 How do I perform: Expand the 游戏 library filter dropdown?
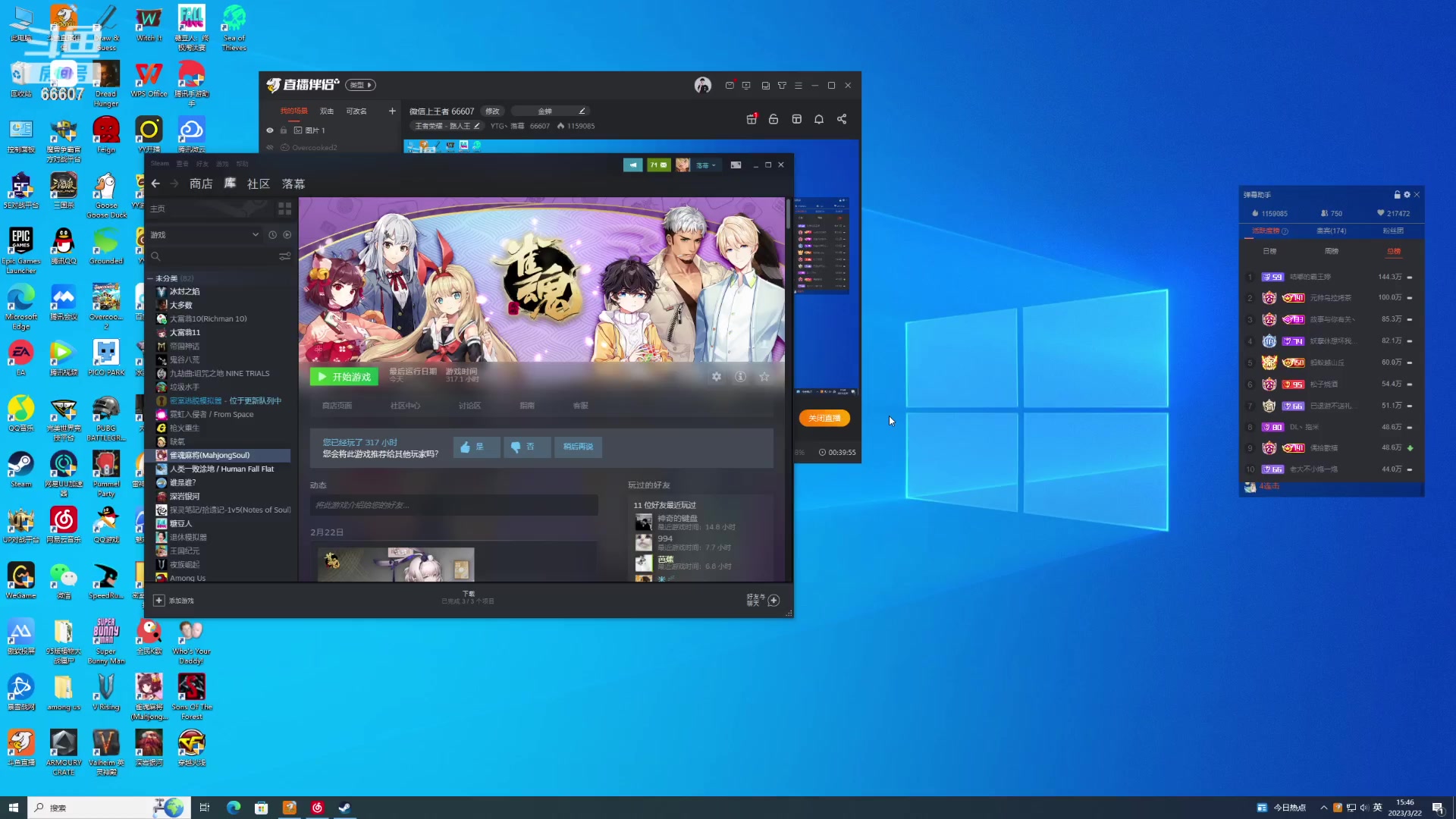pos(256,235)
